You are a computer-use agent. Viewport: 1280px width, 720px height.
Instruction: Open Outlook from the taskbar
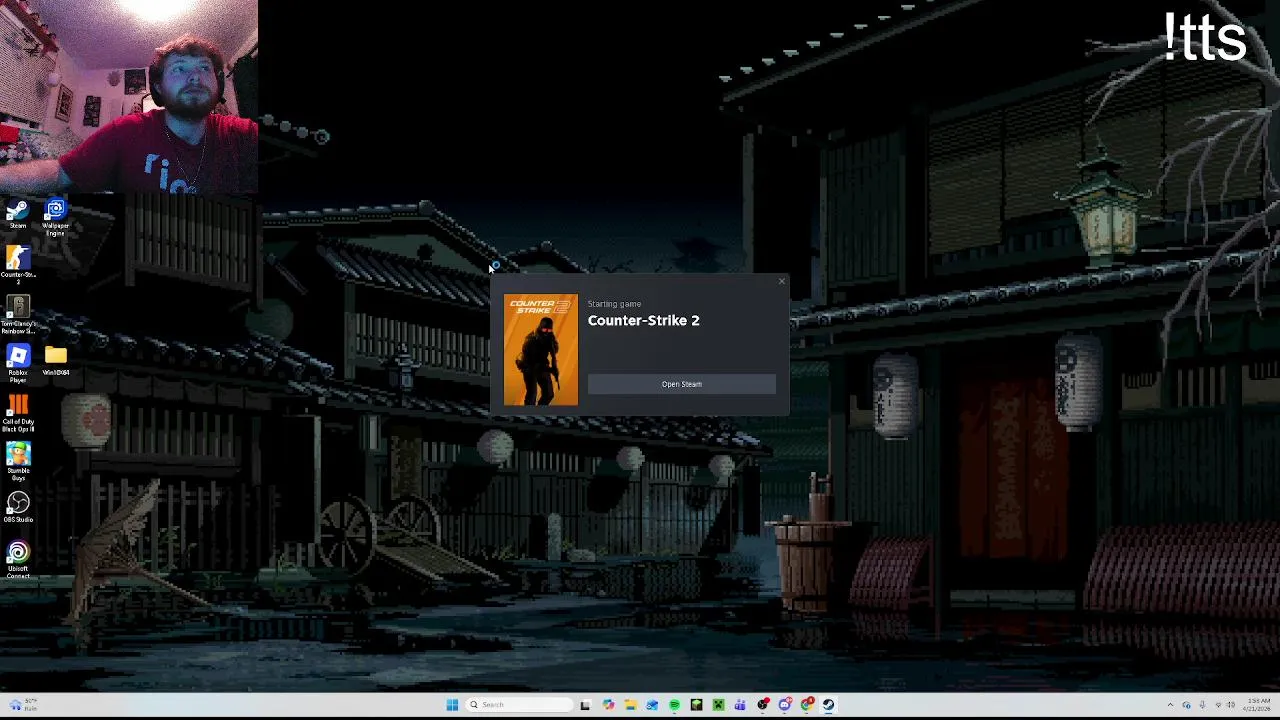point(652,705)
